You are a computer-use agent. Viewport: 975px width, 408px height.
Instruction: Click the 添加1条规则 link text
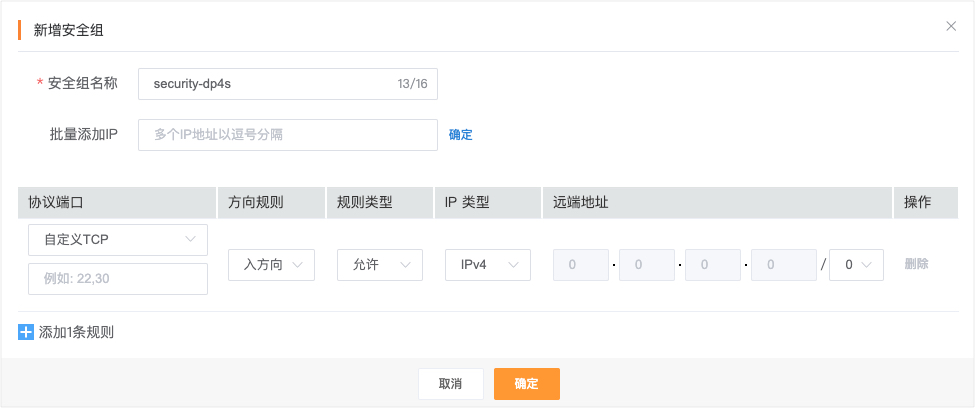(76, 332)
